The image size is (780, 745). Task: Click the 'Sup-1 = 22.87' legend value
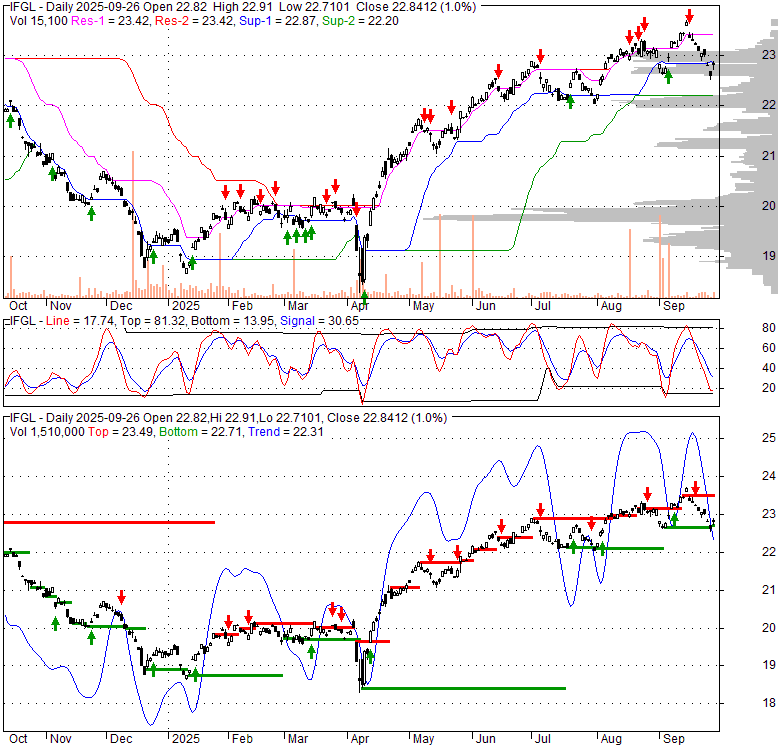point(278,21)
